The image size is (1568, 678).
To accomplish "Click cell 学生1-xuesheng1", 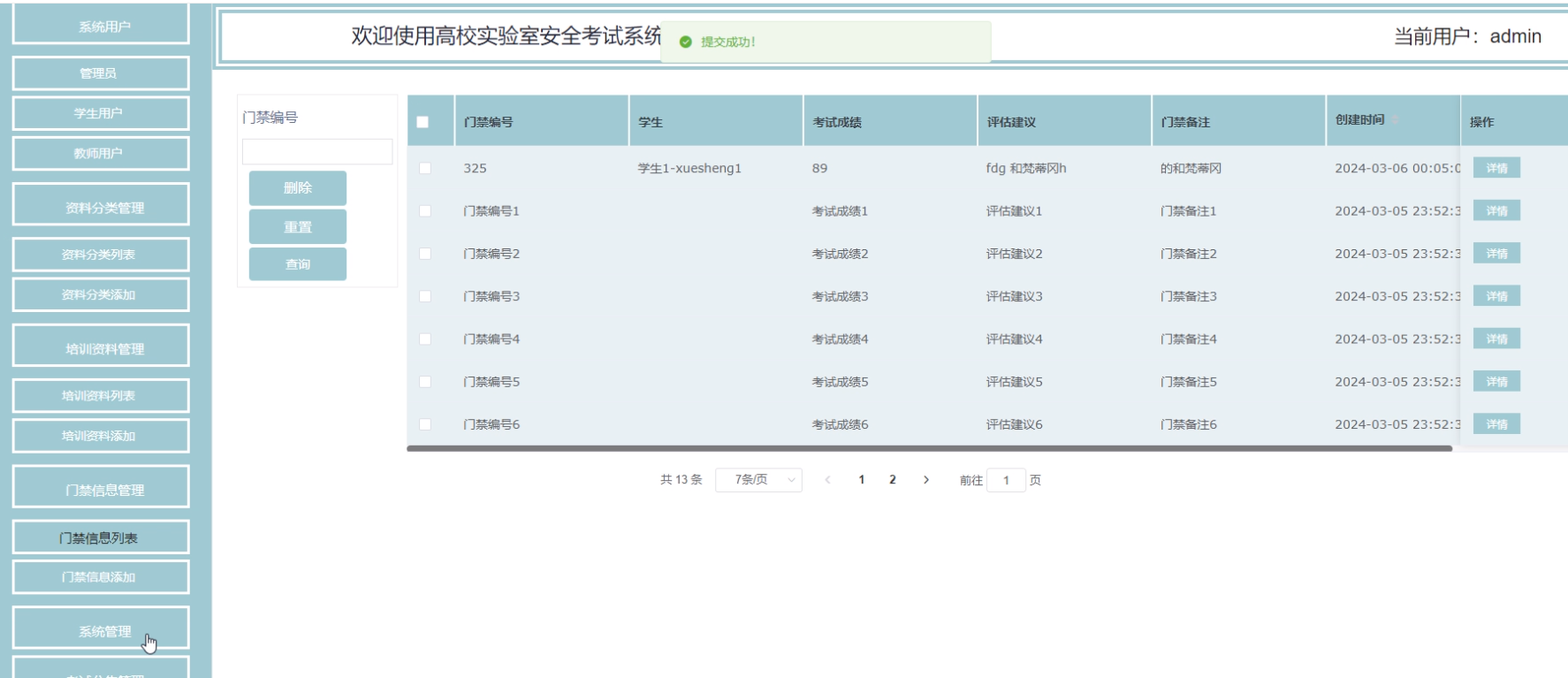I will click(689, 168).
